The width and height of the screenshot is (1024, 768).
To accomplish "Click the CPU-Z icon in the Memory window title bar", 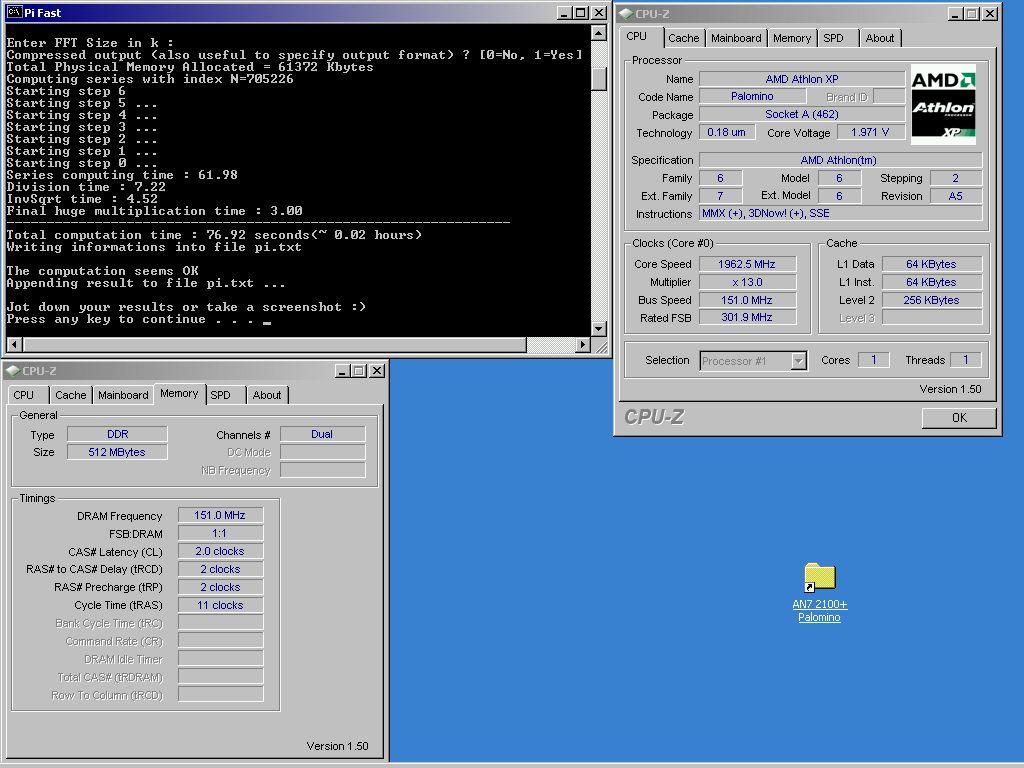I will 12,370.
